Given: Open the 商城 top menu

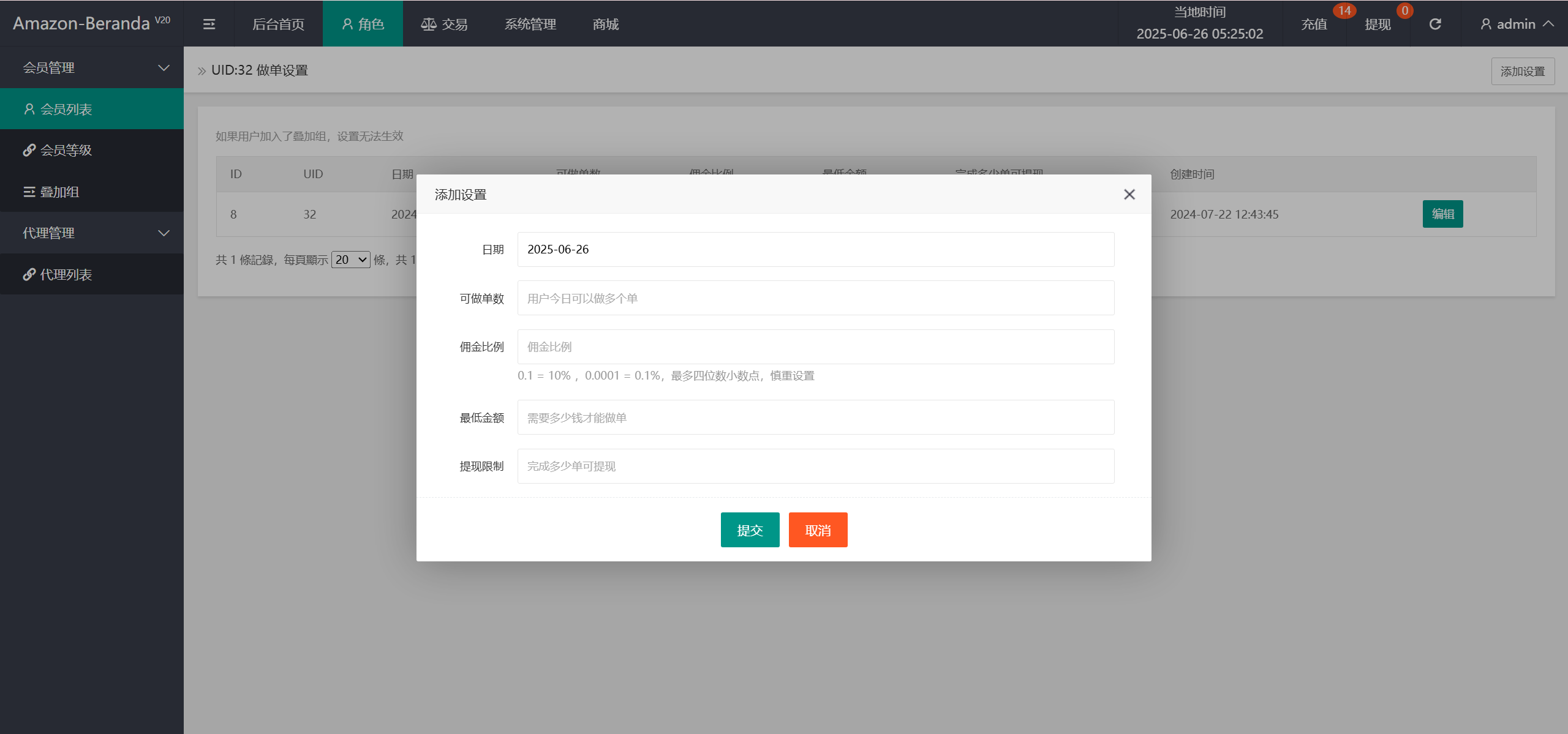Looking at the screenshot, I should pyautogui.click(x=606, y=24).
